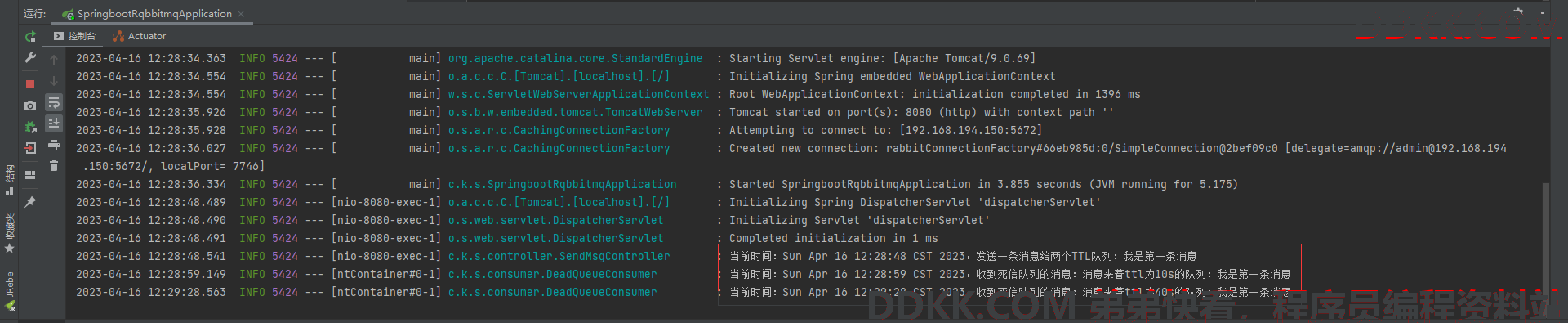Close the SpringbootRqbbitmqApplication run tab
Screen dimensions: 1568x323
tap(241, 14)
